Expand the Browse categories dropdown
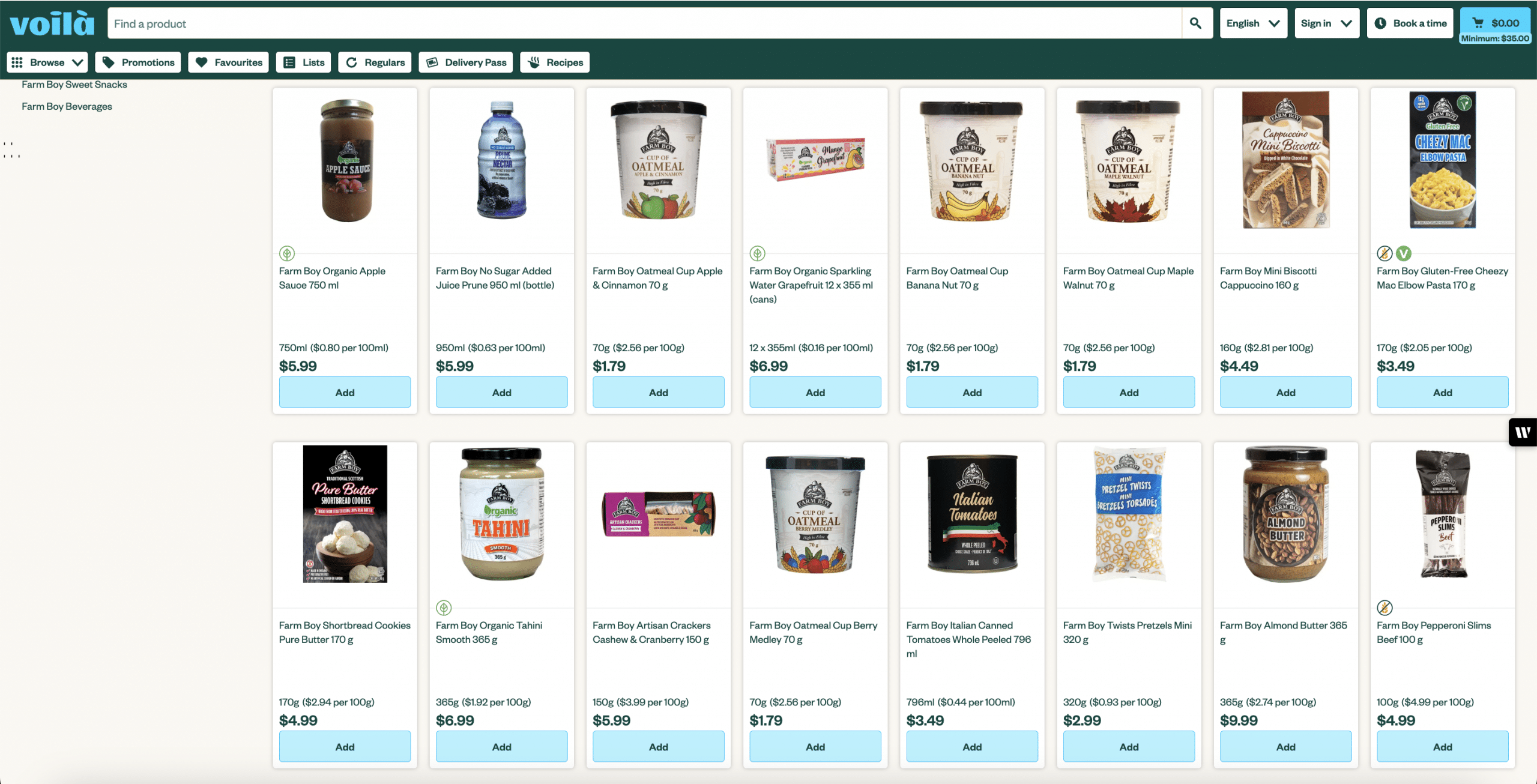Image resolution: width=1537 pixels, height=784 pixels. click(x=47, y=62)
